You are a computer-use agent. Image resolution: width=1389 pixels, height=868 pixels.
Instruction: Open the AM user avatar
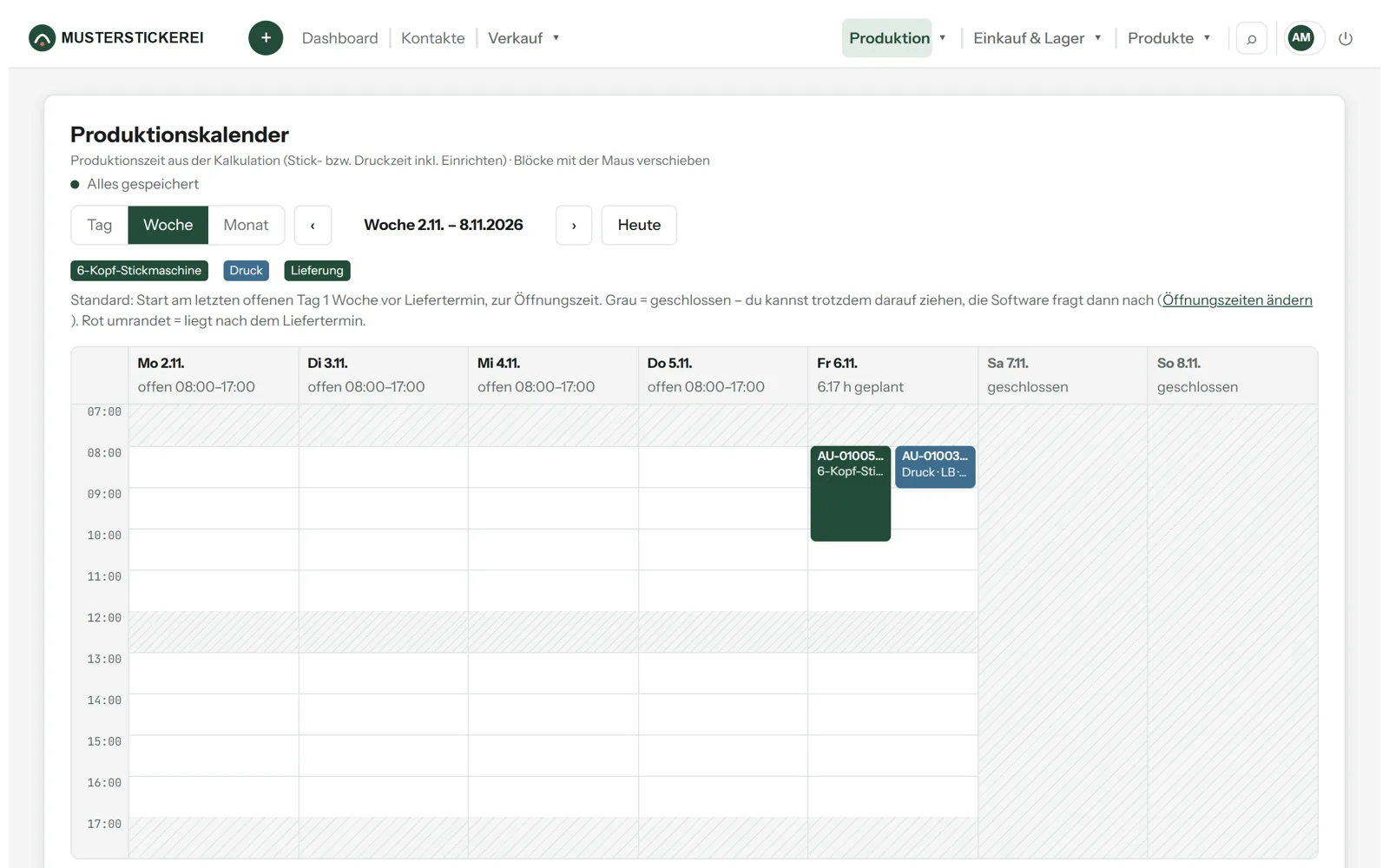point(1300,37)
